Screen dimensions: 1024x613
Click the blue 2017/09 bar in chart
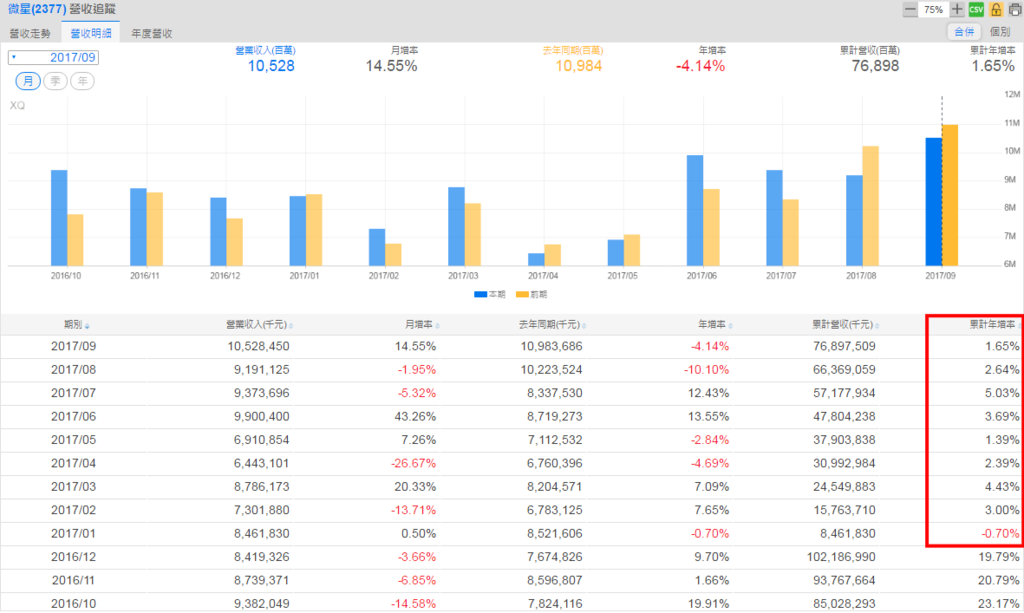pos(934,202)
